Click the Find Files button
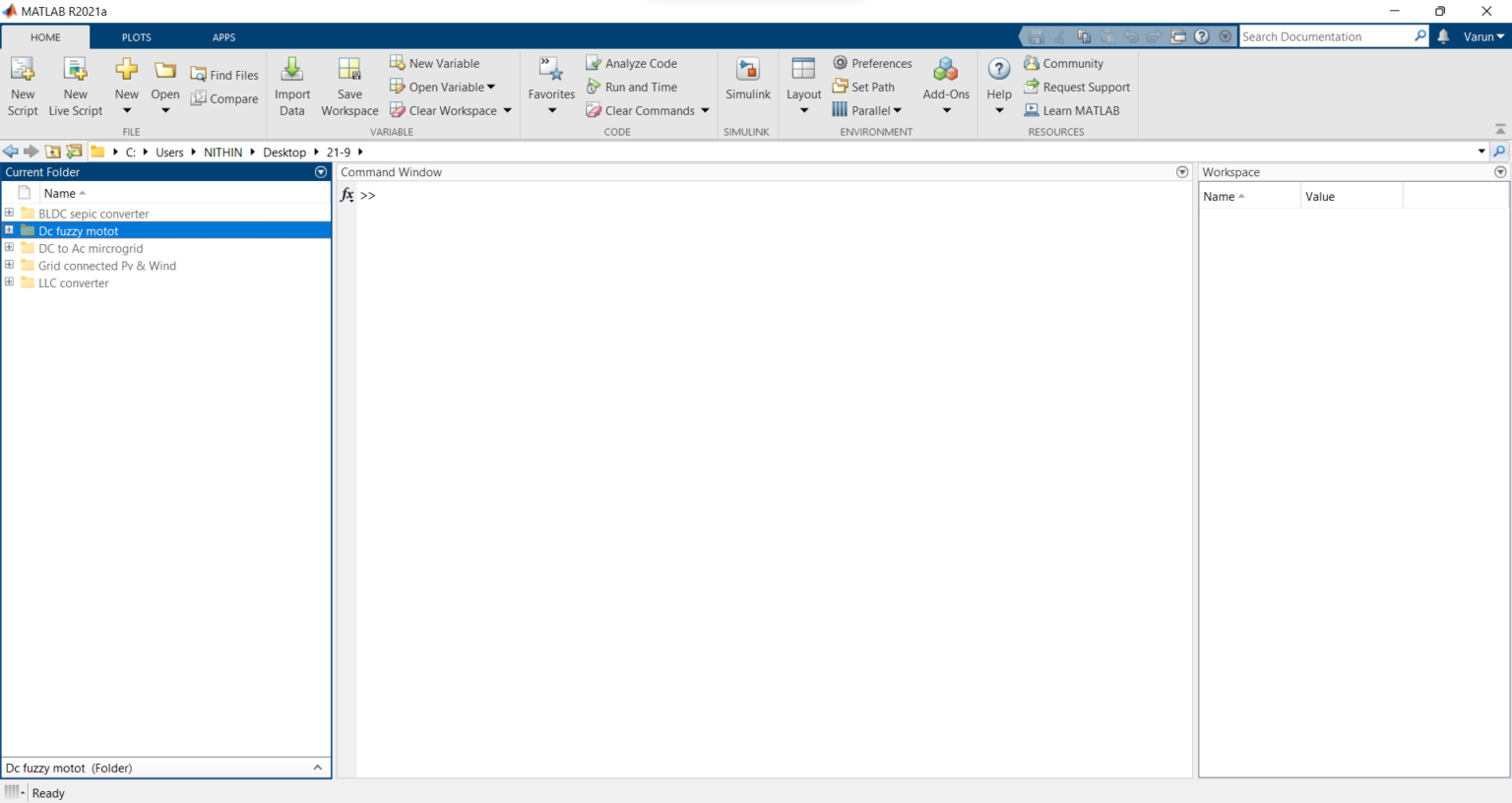 pyautogui.click(x=224, y=75)
